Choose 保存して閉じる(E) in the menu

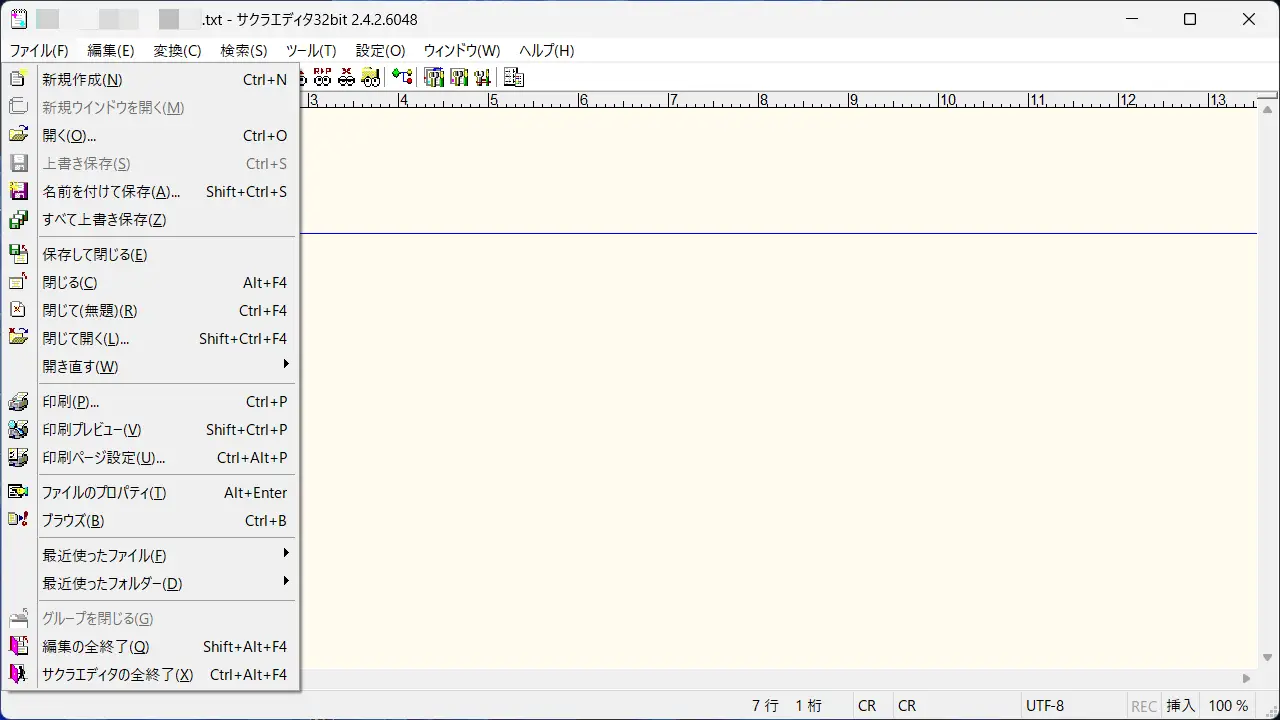click(95, 255)
